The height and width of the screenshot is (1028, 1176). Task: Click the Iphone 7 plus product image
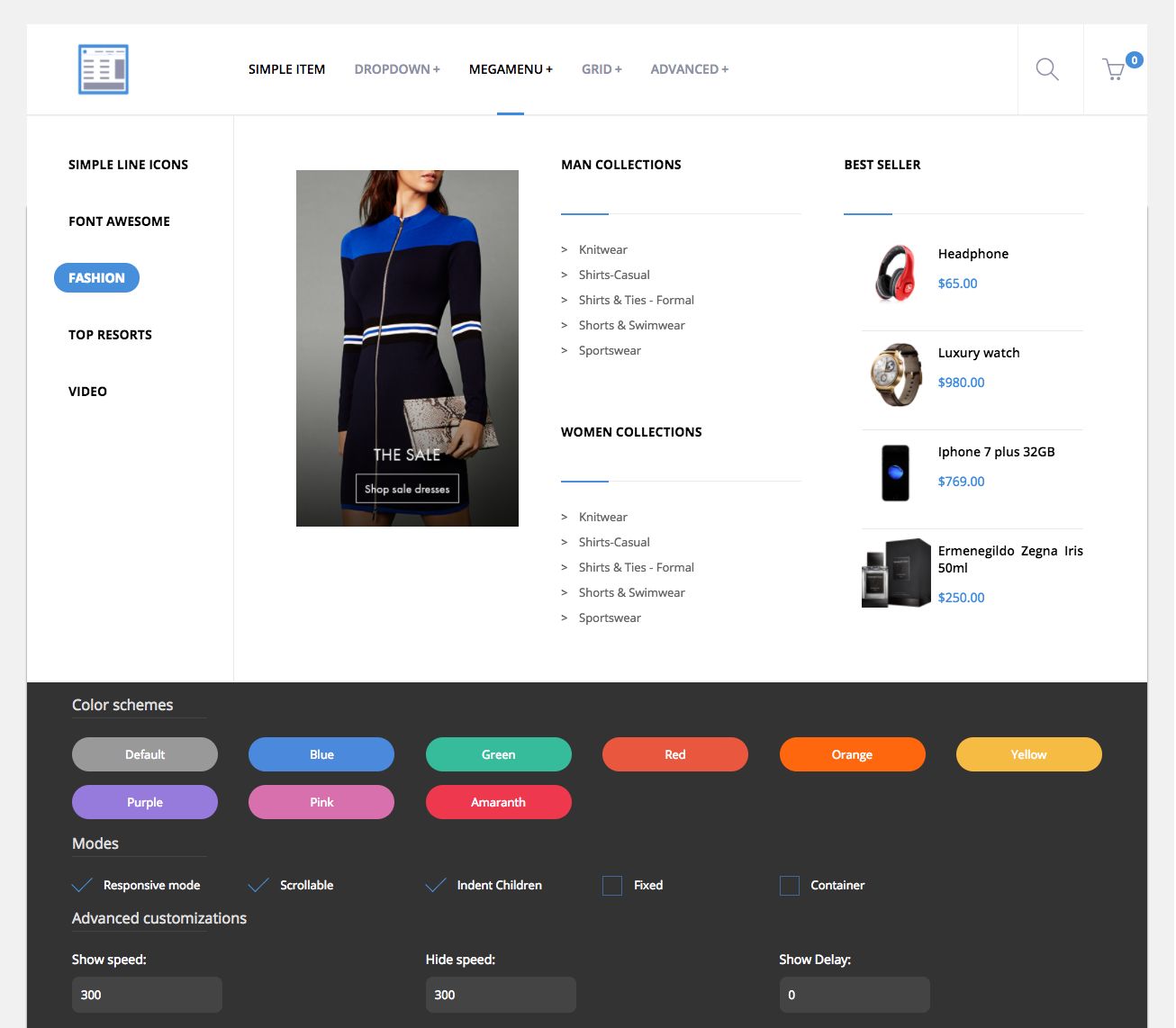coord(895,473)
